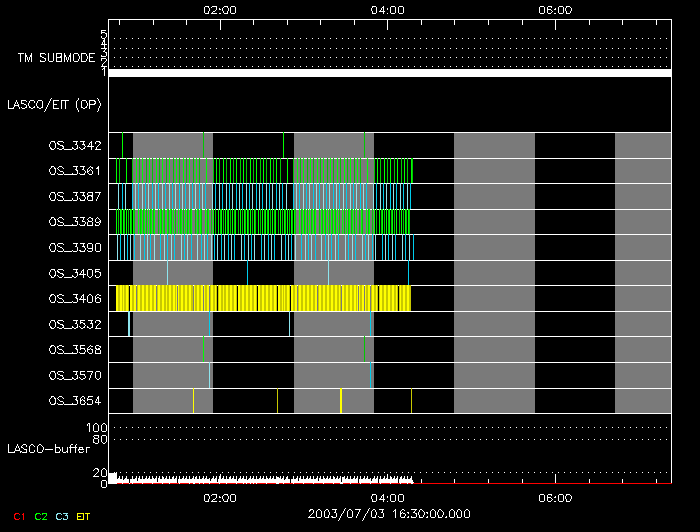Click the LASCO-buffer label
The height and width of the screenshot is (532, 700).
pos(56,448)
